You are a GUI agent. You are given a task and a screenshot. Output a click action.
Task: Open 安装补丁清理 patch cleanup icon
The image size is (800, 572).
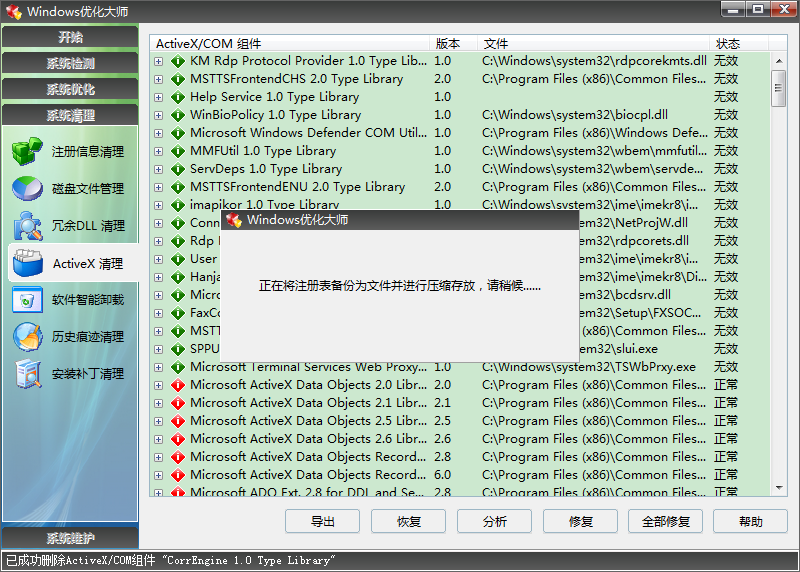[28, 374]
